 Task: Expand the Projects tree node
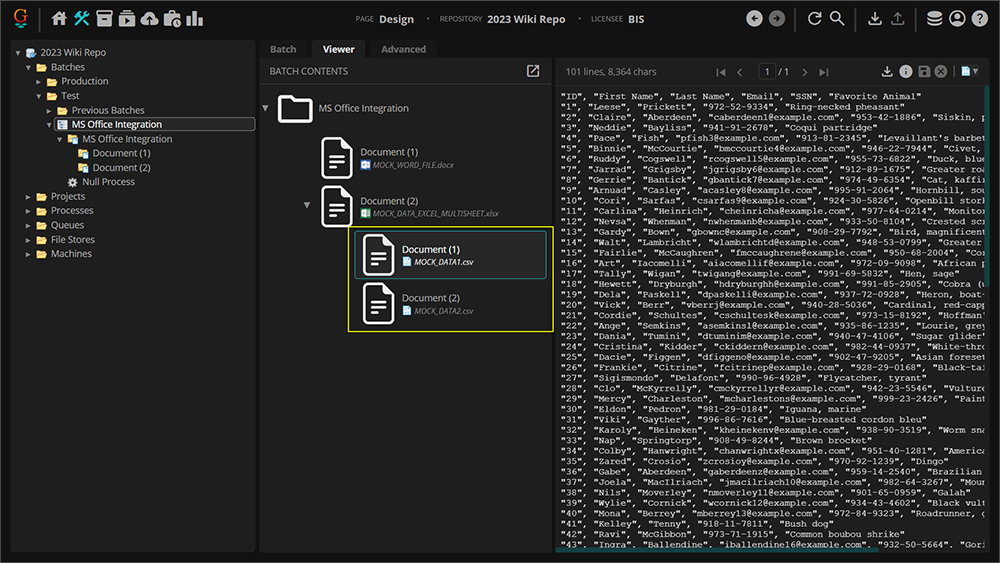pyautogui.click(x=29, y=197)
